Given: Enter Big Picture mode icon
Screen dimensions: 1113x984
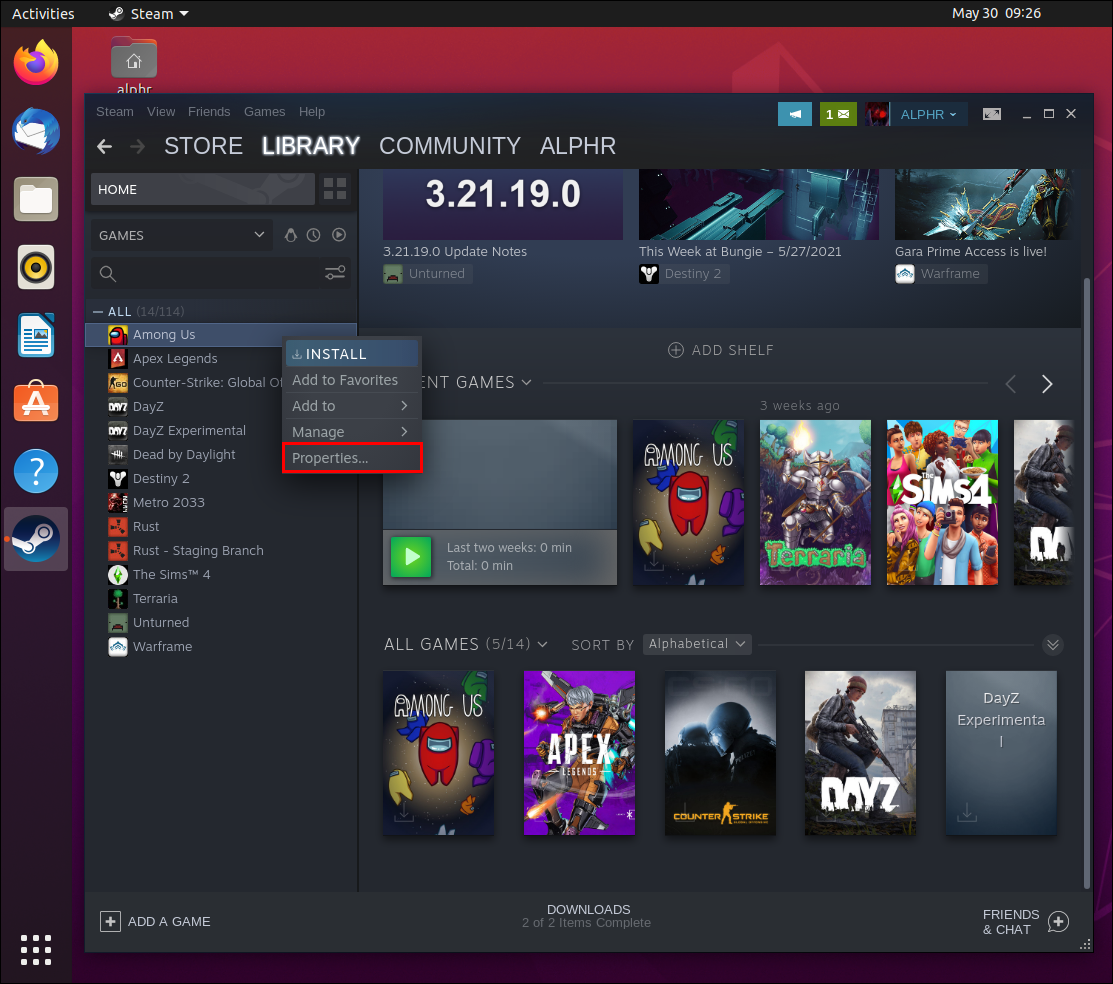Looking at the screenshot, I should (x=992, y=114).
